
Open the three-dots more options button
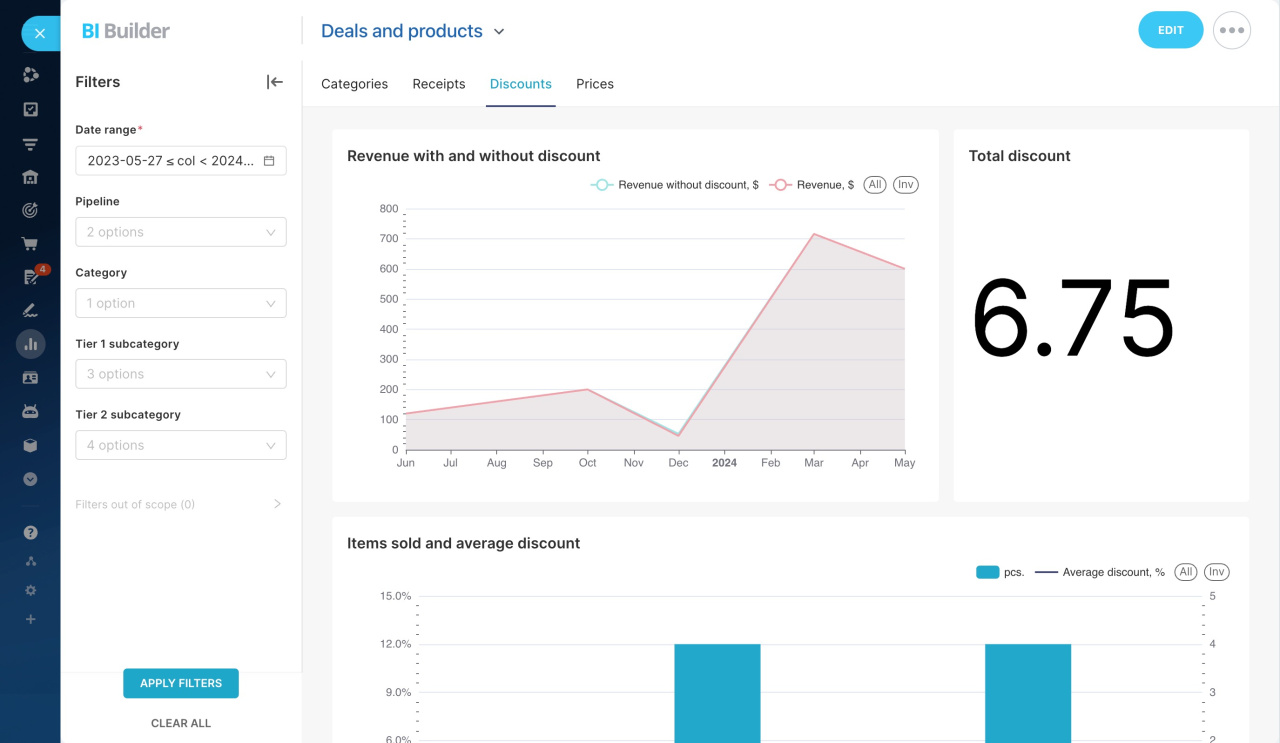pyautogui.click(x=1232, y=31)
